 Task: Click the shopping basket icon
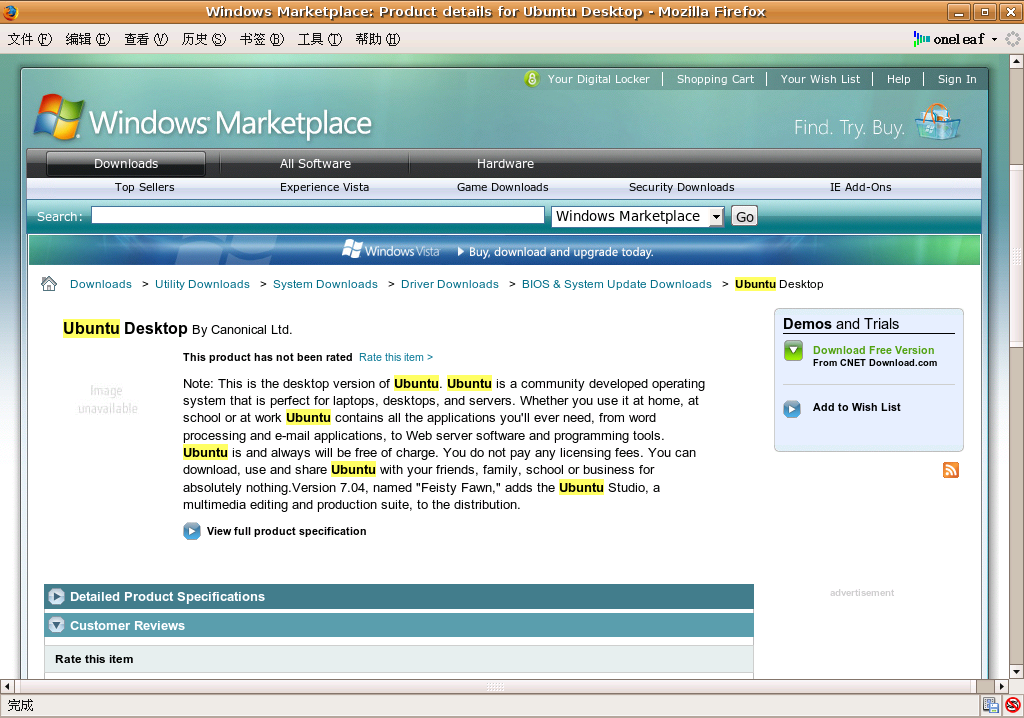[x=938, y=122]
